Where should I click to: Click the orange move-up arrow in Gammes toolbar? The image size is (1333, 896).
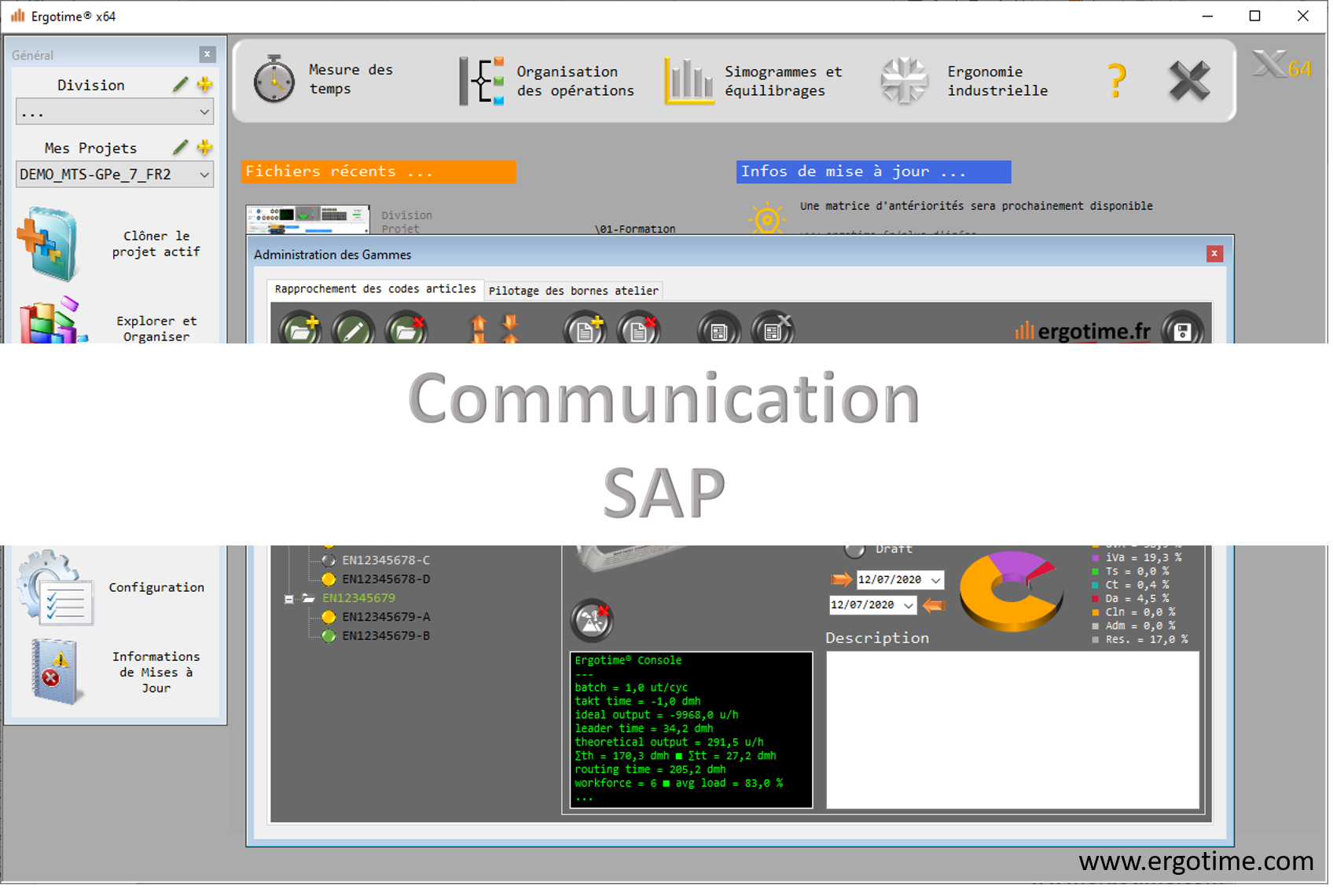point(478,329)
